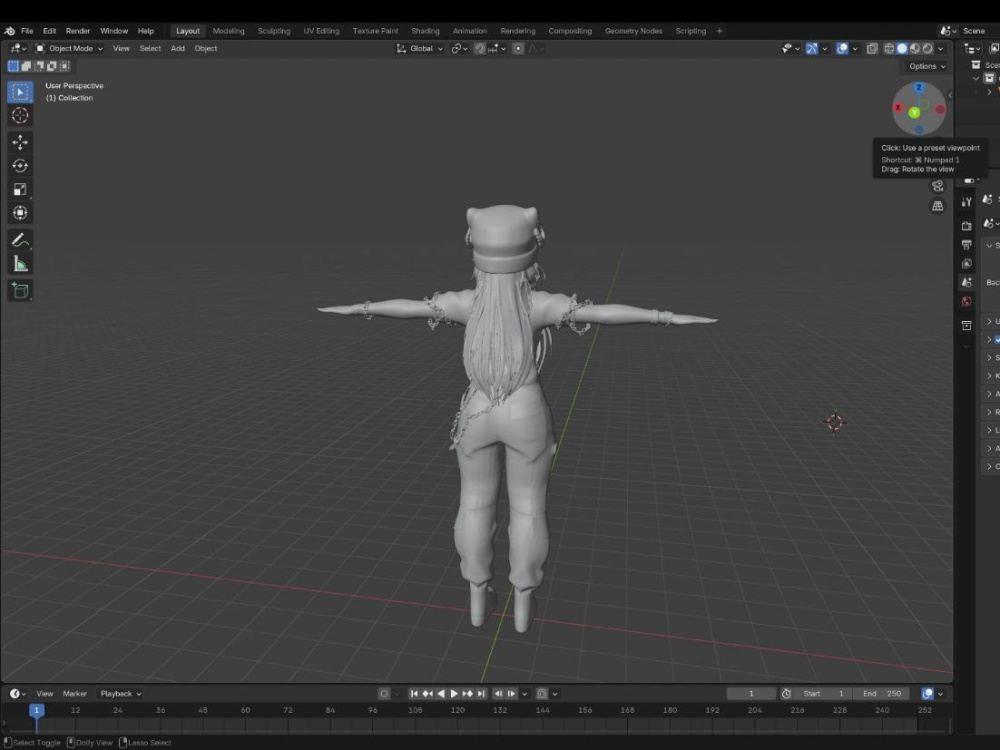Click the Blender logo menu icon
Screen dimensions: 1000x750
pyautogui.click(x=10, y=31)
